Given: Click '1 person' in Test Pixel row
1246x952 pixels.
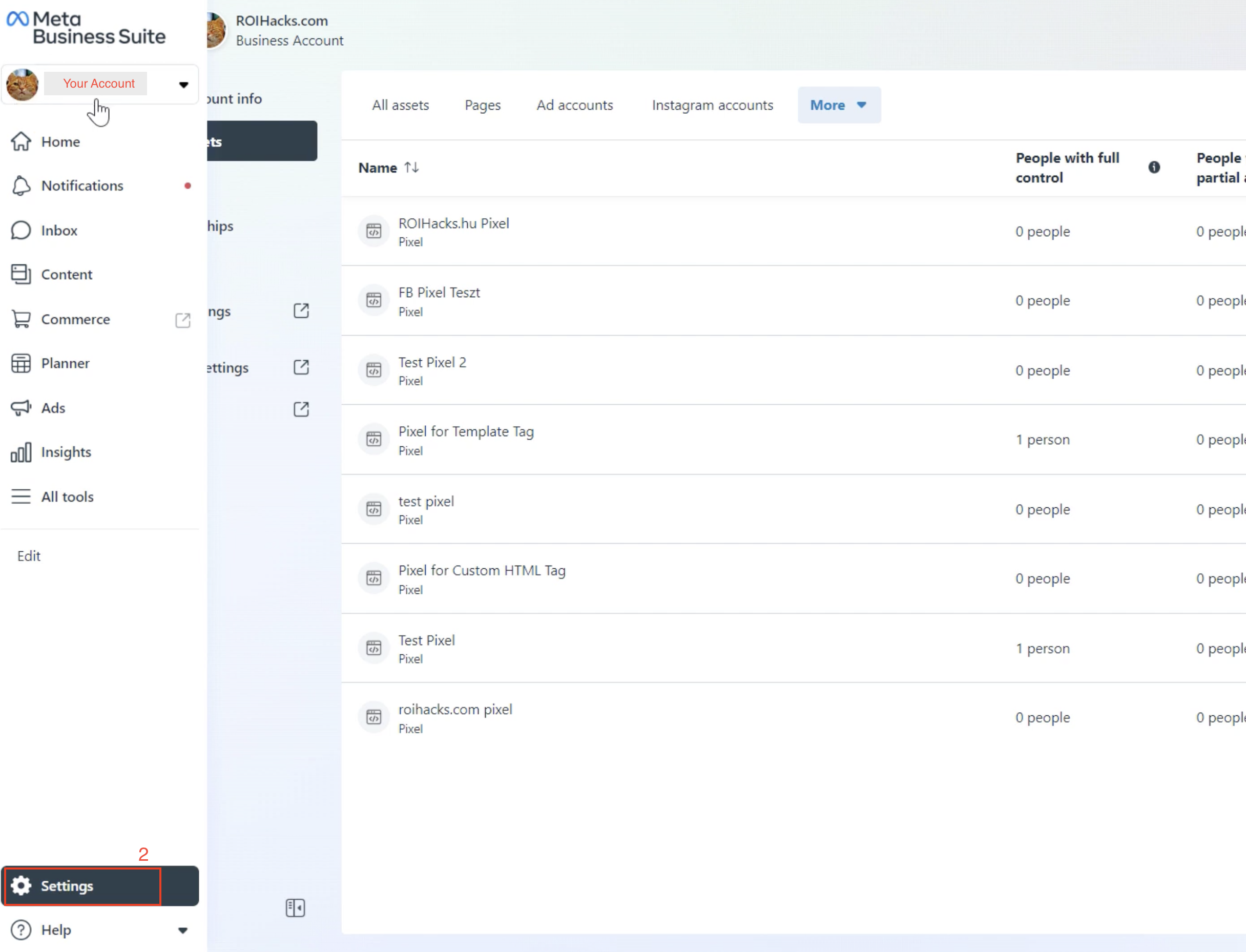Looking at the screenshot, I should pos(1043,648).
